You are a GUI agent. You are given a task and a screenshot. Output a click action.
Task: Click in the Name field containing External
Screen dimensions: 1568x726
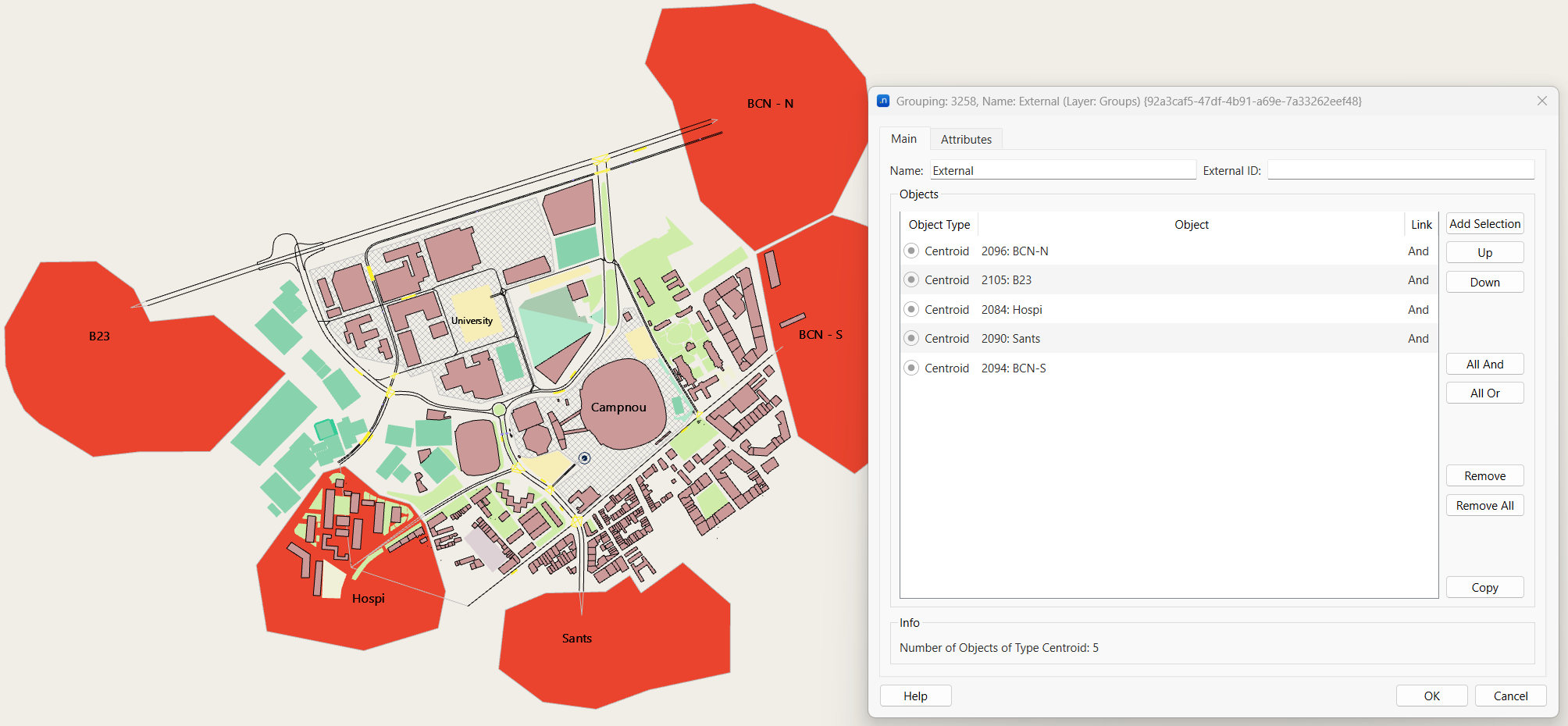1062,170
